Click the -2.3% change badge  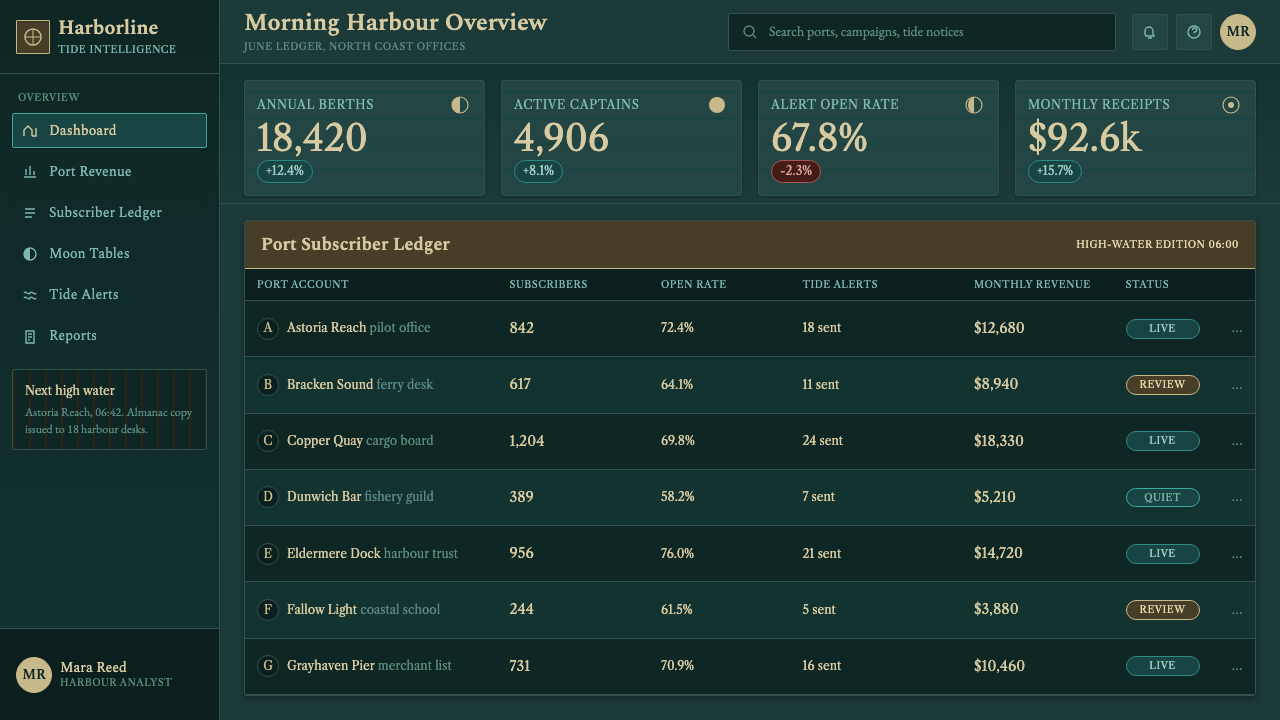[796, 171]
